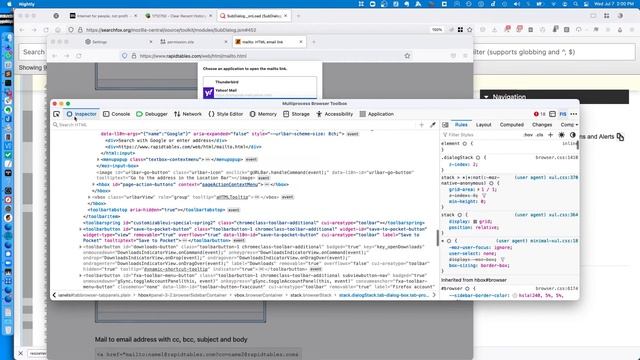Open the Console panel tab

point(116,114)
